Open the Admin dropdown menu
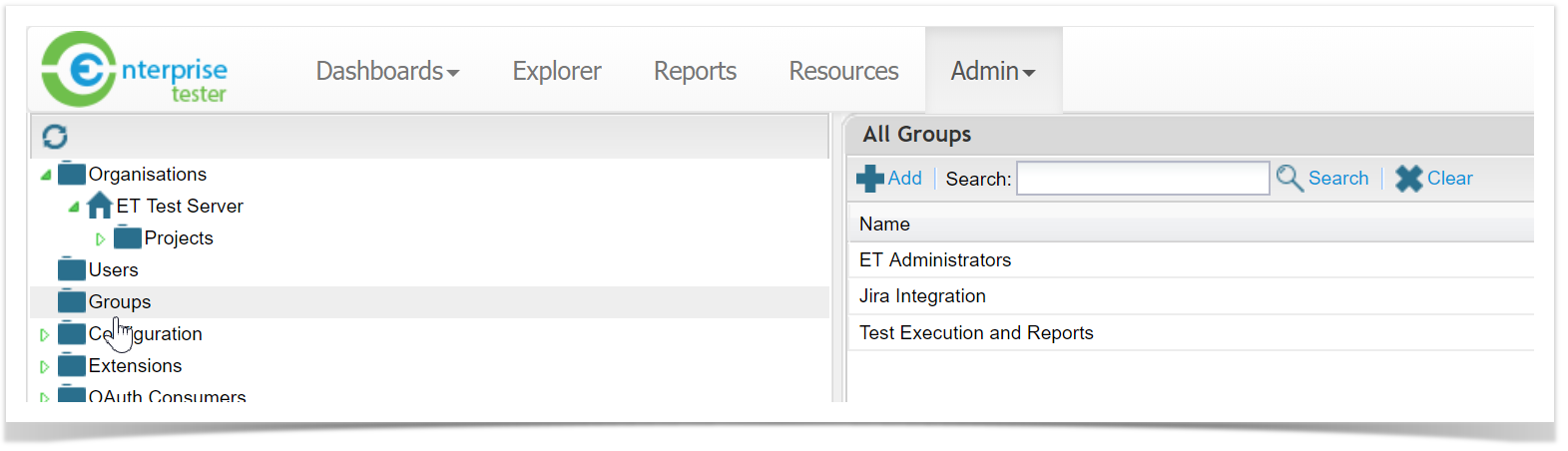Image resolution: width=1568 pixels, height=451 pixels. coord(992,71)
